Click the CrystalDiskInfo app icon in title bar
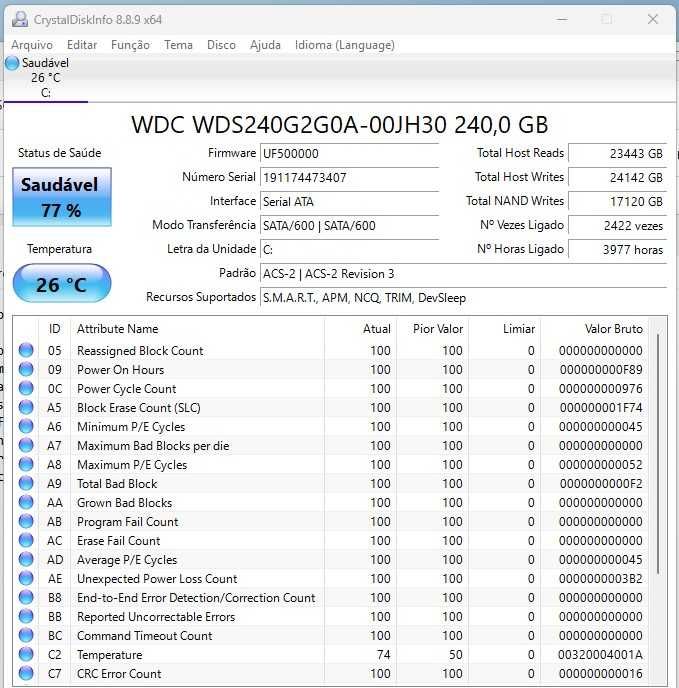 [x=20, y=20]
